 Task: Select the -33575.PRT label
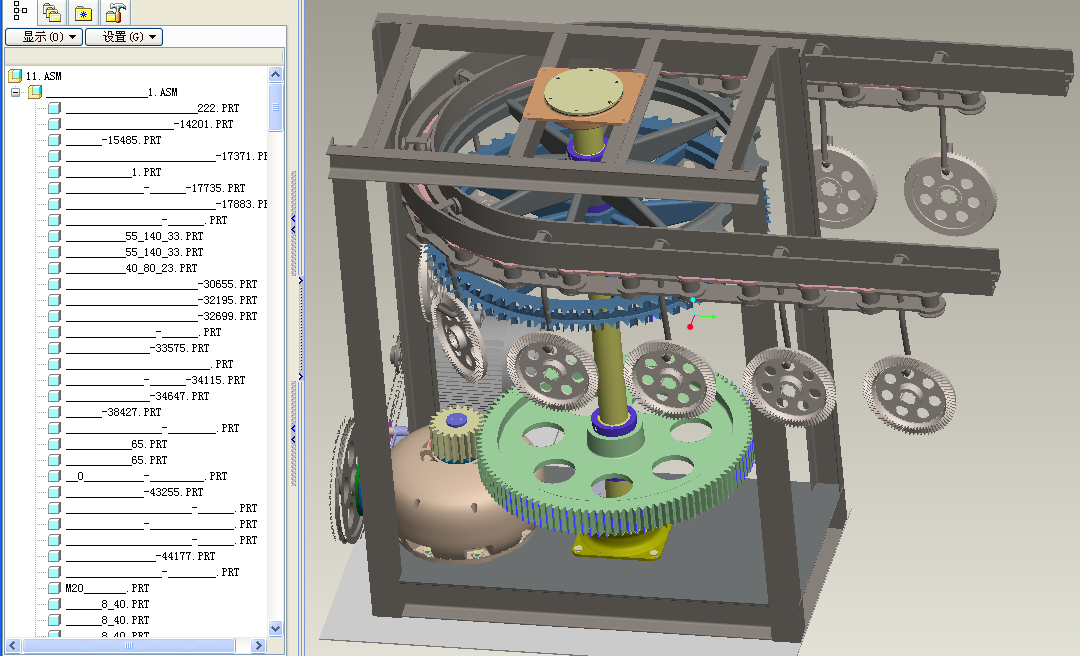pyautogui.click(x=138, y=348)
